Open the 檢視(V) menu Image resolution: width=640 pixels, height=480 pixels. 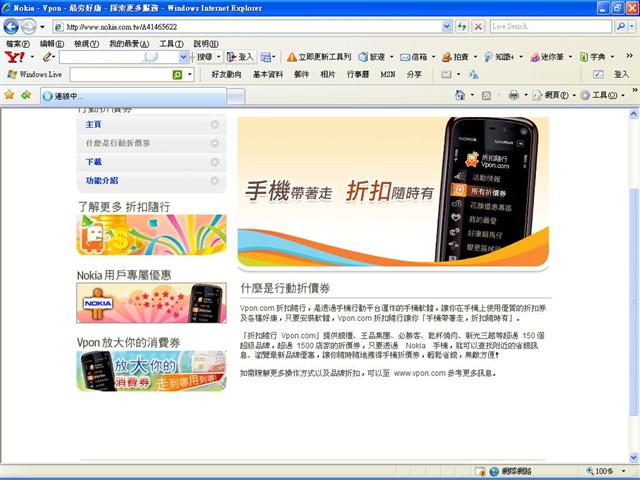point(87,44)
